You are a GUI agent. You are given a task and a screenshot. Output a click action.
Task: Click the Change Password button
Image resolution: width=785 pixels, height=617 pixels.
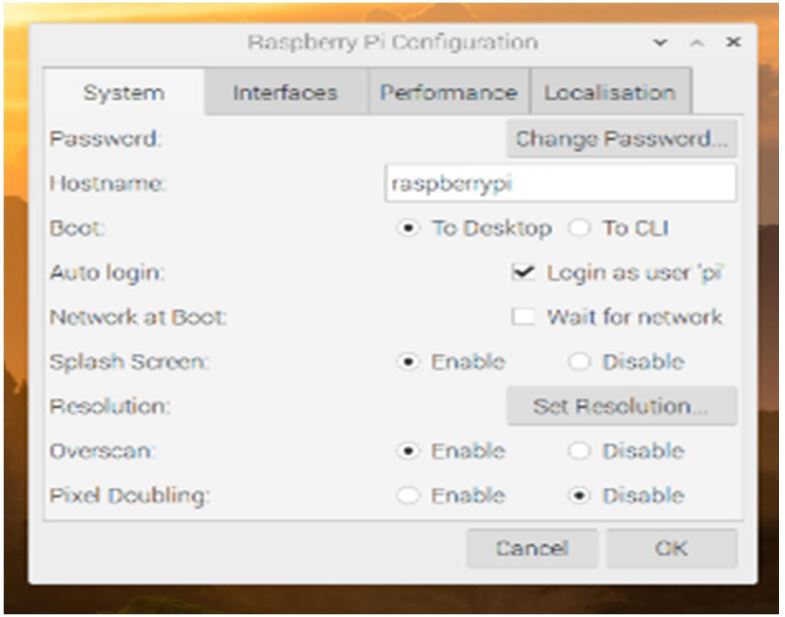click(621, 139)
